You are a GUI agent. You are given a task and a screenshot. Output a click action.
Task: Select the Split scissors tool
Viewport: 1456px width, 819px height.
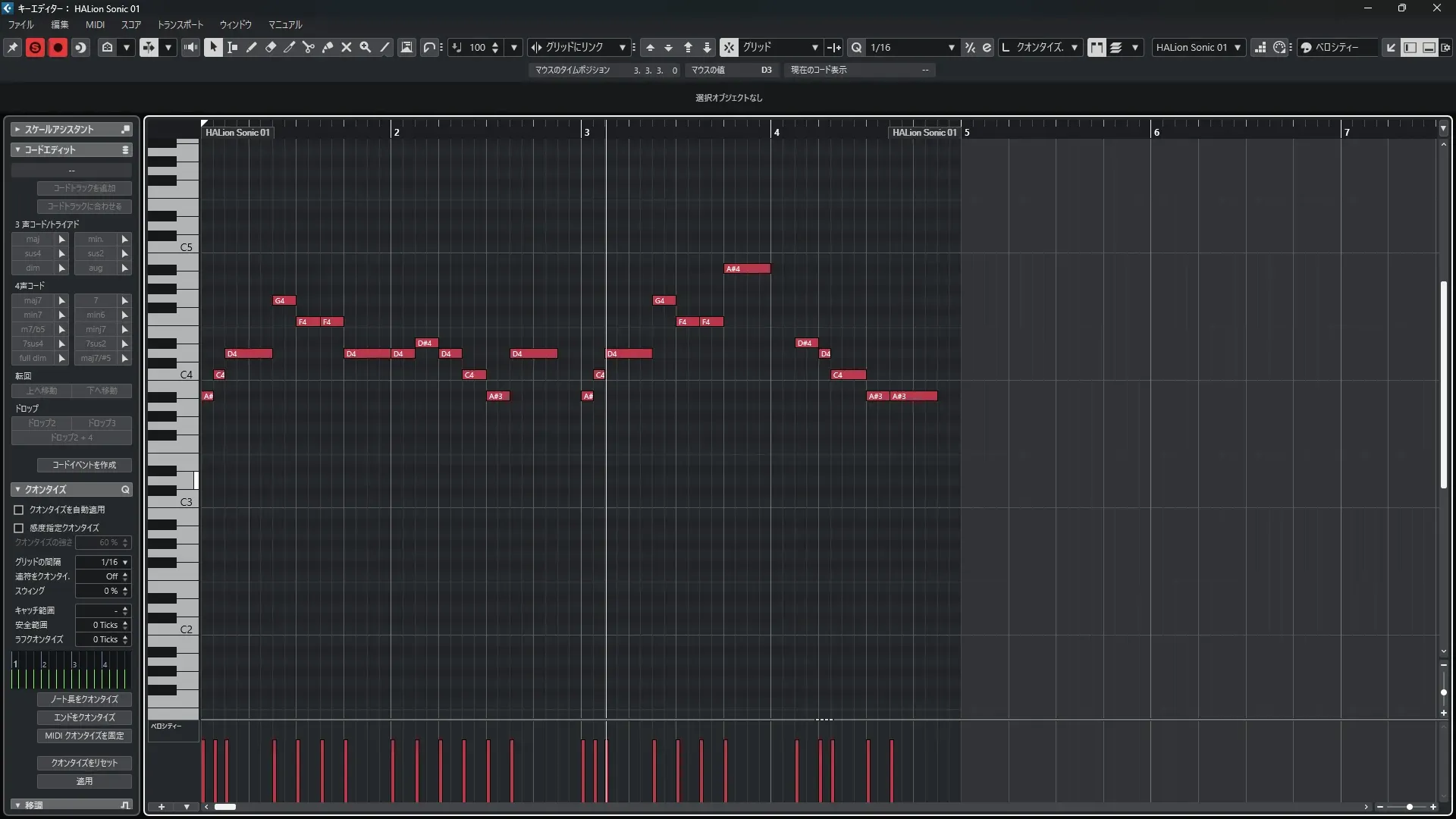pos(308,47)
